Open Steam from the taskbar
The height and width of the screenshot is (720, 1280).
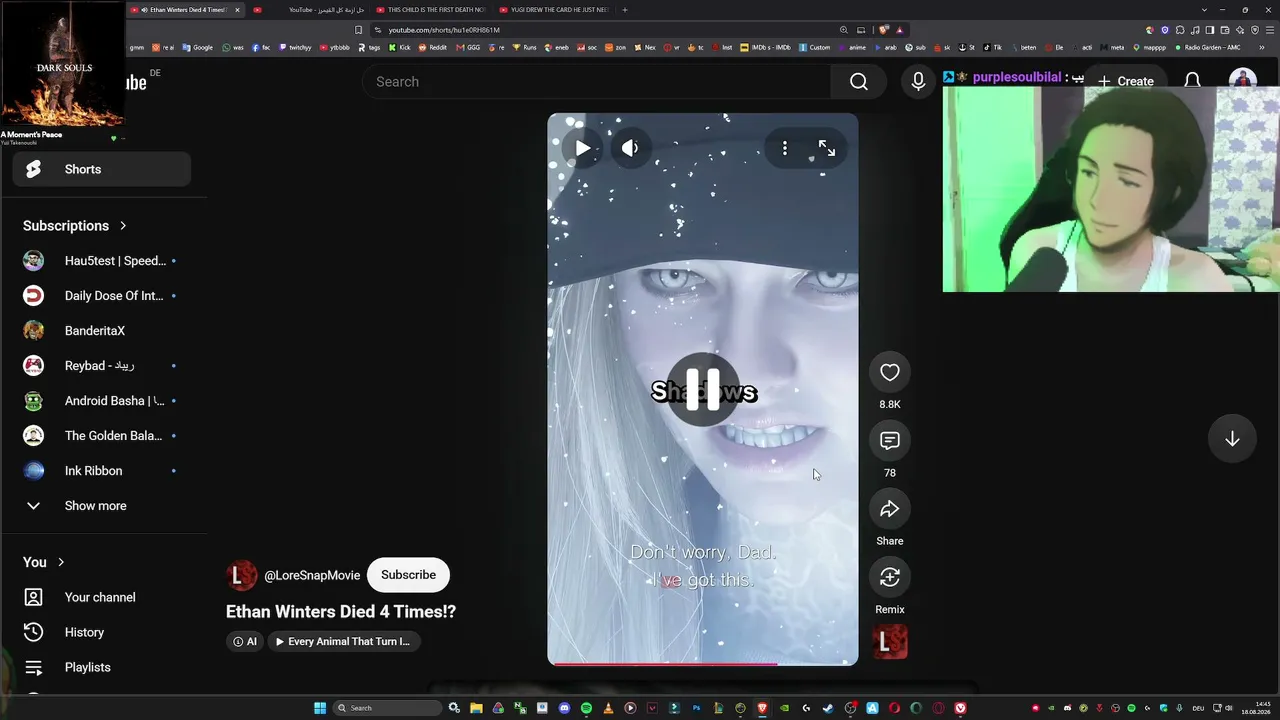pyautogui.click(x=828, y=708)
